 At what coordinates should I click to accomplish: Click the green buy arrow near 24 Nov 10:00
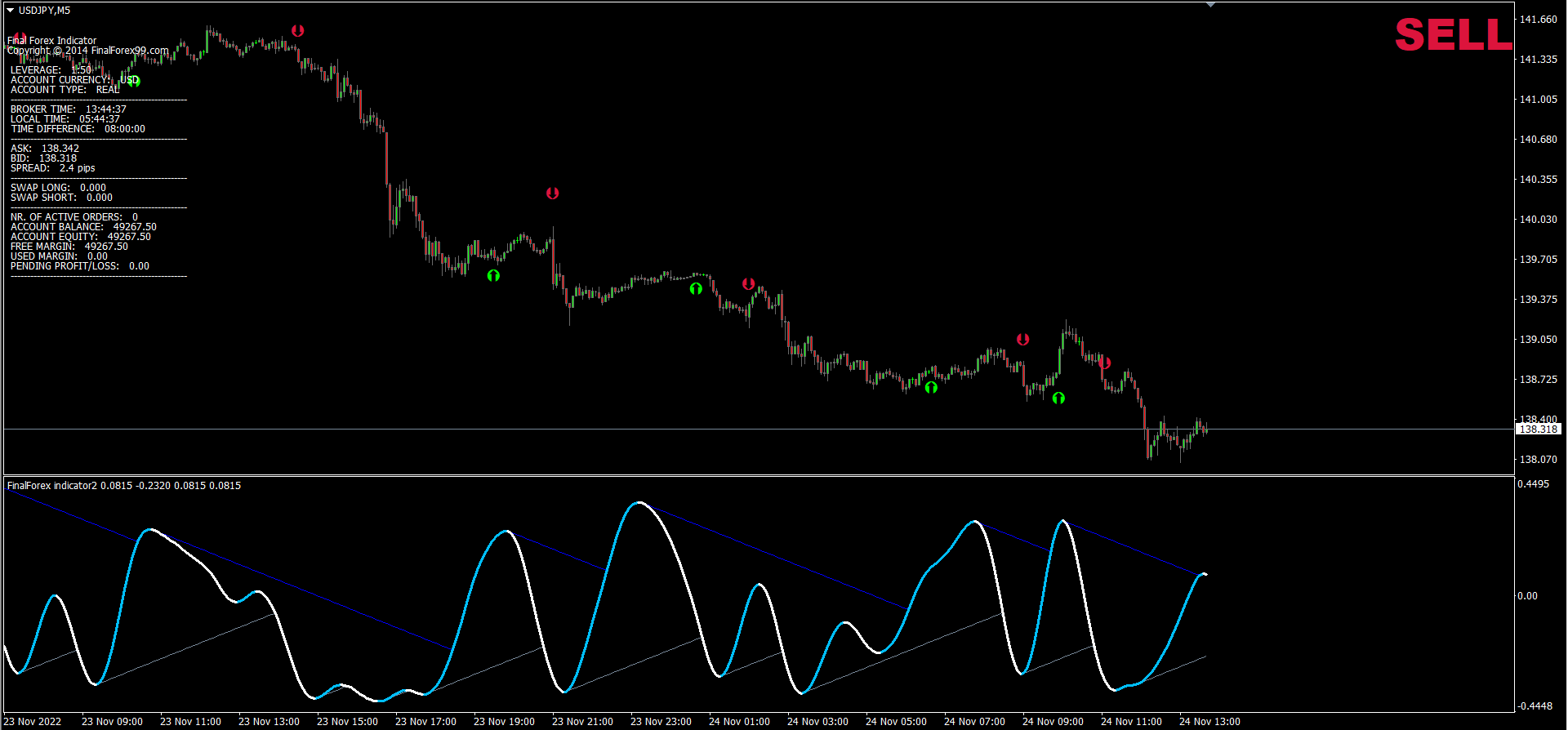point(1058,398)
